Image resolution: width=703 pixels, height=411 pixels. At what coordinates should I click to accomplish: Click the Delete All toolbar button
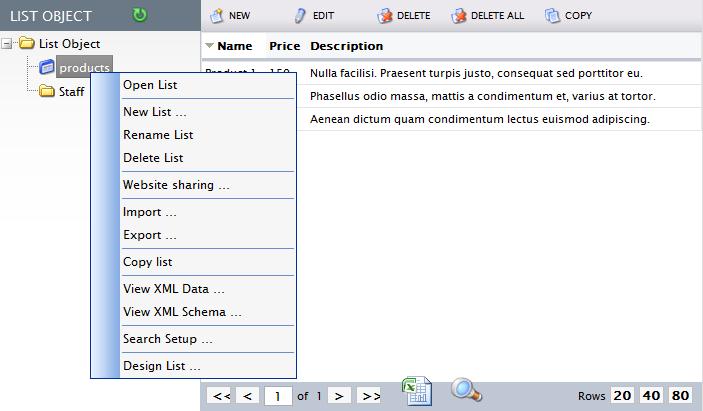tap(487, 15)
